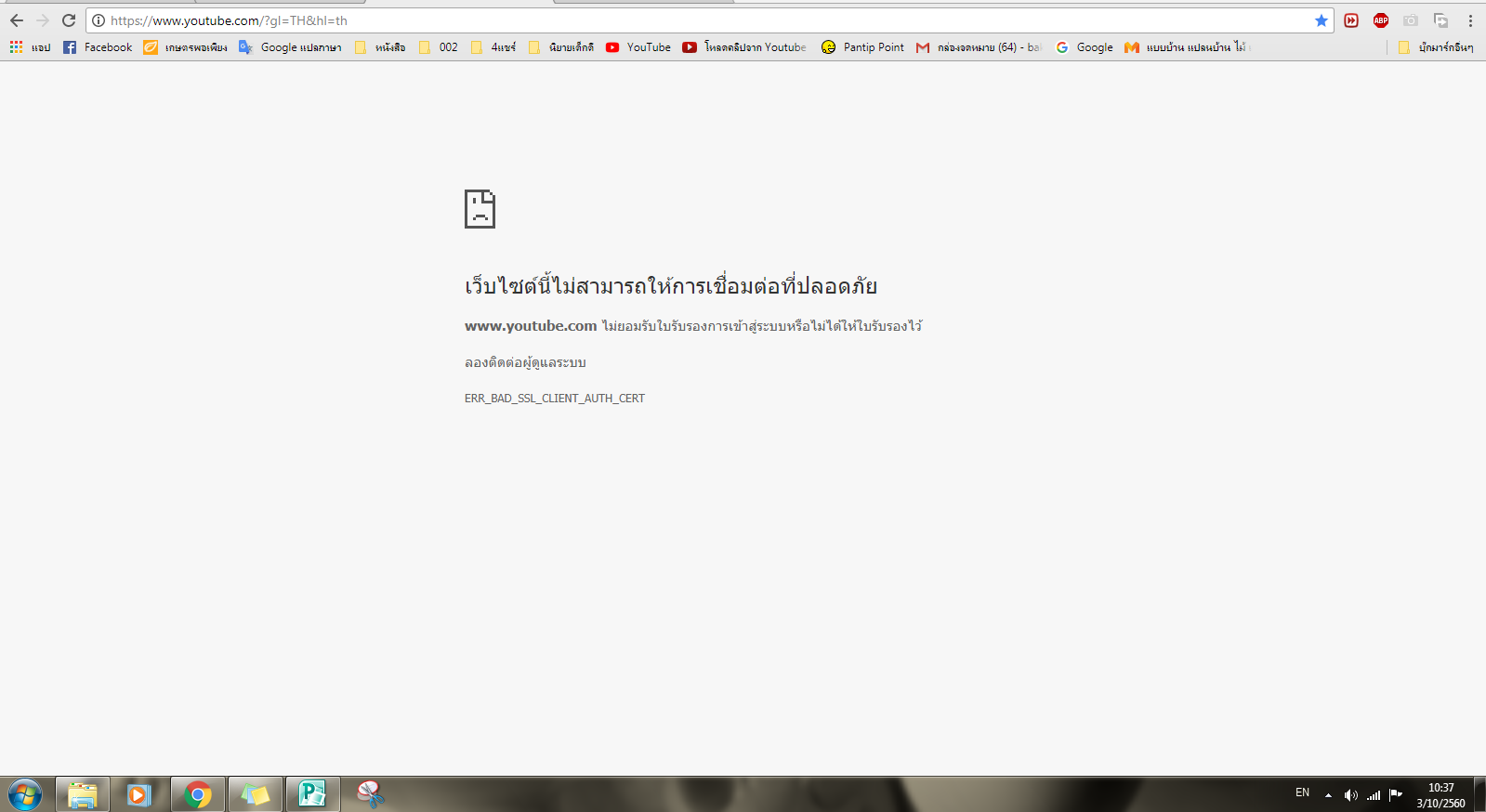Image resolution: width=1486 pixels, height=812 pixels.
Task: Launch Windows Media Player from taskbar
Action: pyautogui.click(x=139, y=794)
